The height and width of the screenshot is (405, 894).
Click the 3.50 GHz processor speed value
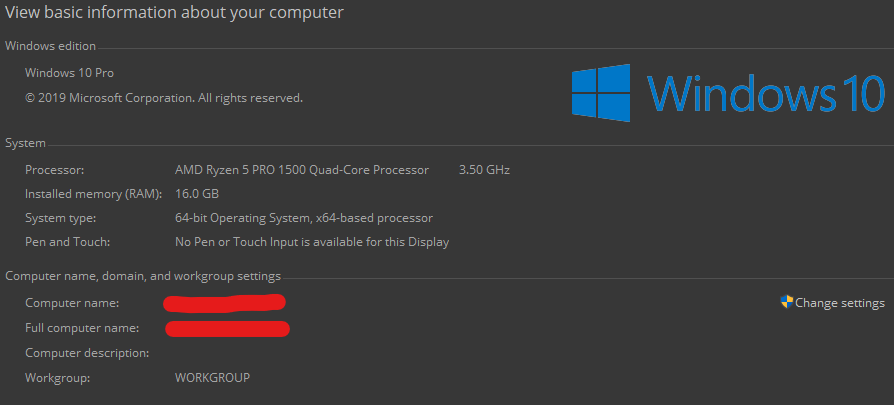(x=484, y=170)
